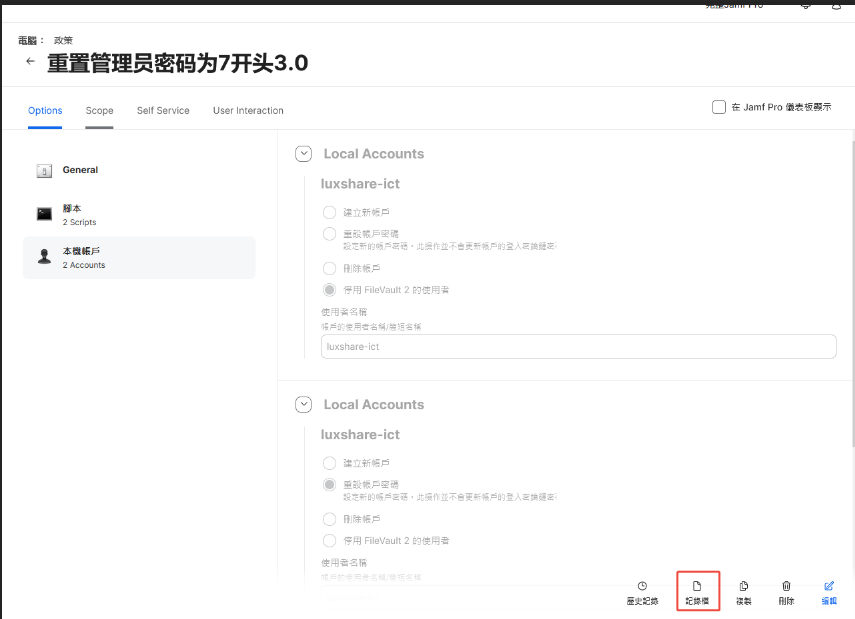Select 建立新帳戶 radio in first Local Accounts

[x=330, y=212]
